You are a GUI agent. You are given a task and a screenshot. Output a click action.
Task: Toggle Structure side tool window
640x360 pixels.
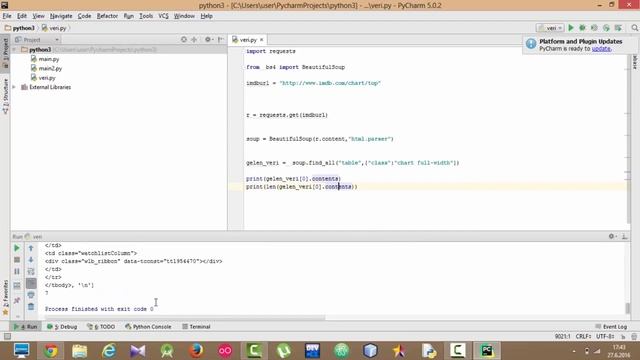point(5,96)
